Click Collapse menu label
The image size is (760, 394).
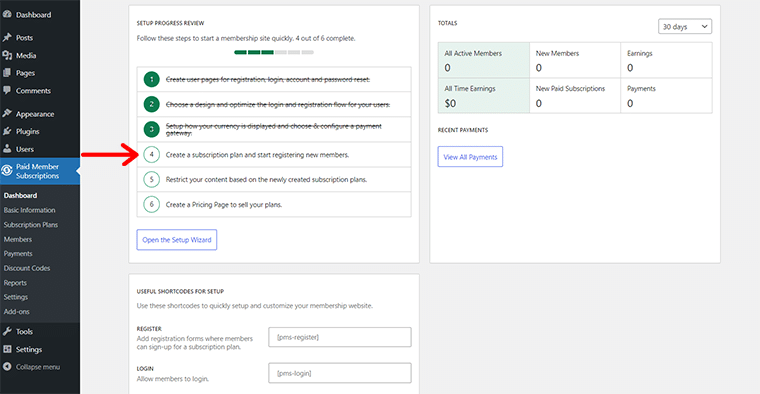click(x=38, y=367)
